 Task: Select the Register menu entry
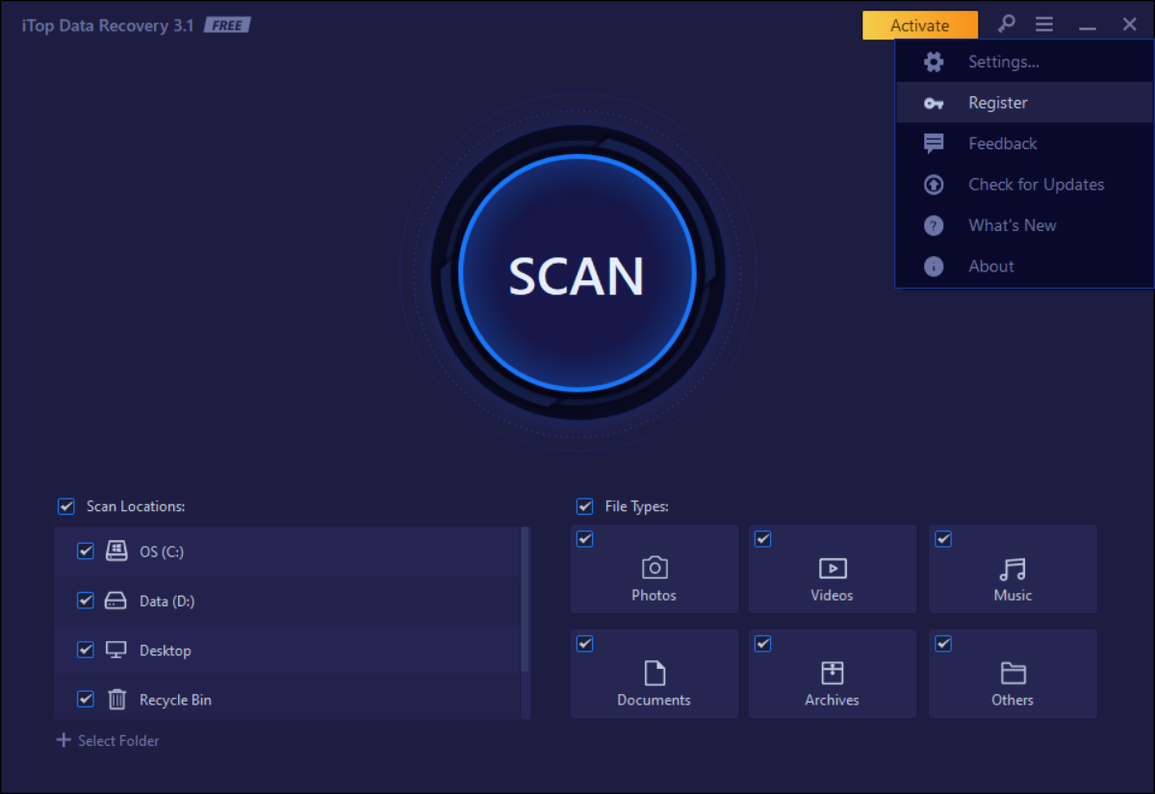pyautogui.click(x=1024, y=102)
